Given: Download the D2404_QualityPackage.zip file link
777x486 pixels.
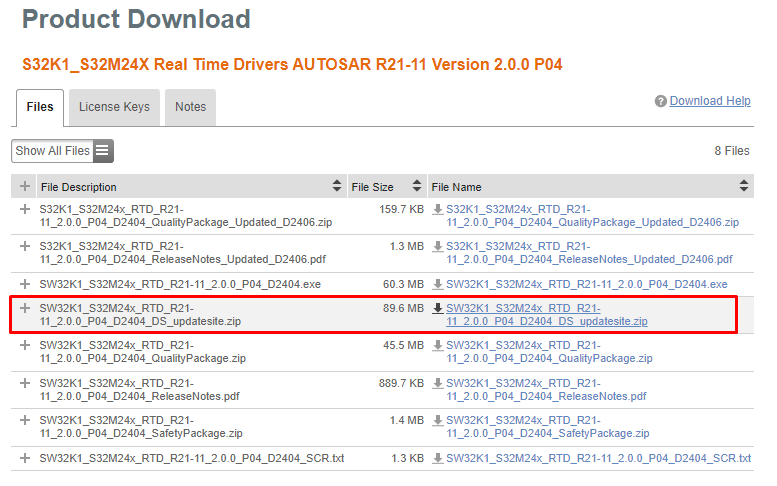Looking at the screenshot, I should point(548,351).
